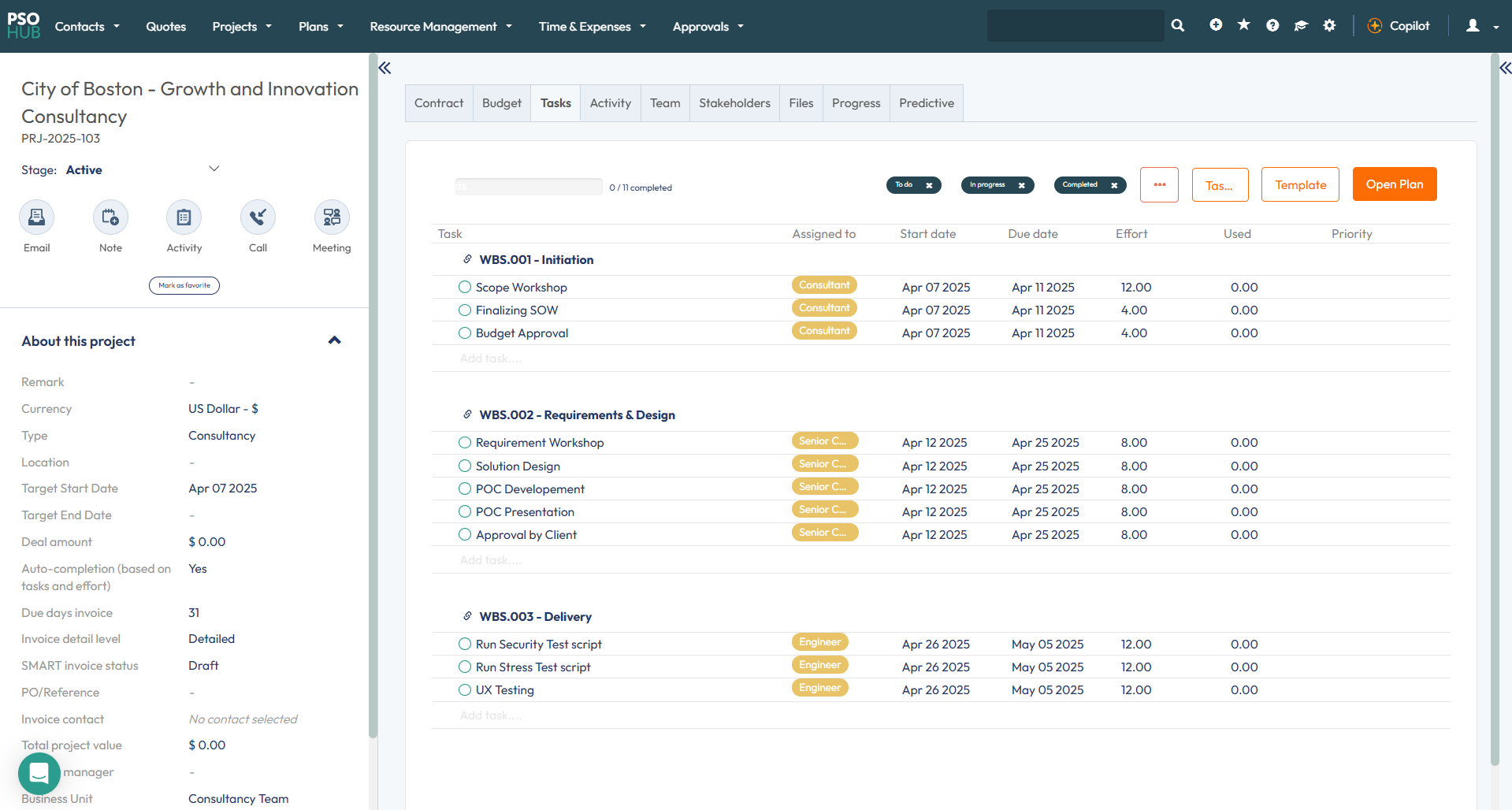Schedule a Meeting via the meeting icon

(x=332, y=217)
